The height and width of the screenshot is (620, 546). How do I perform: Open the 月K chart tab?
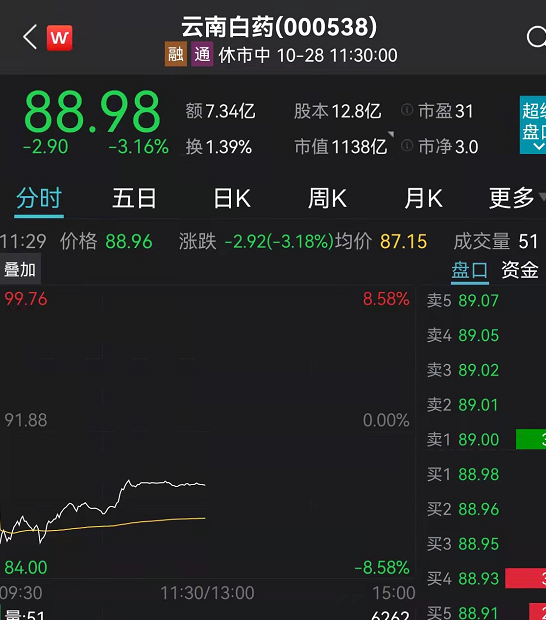coord(423,198)
